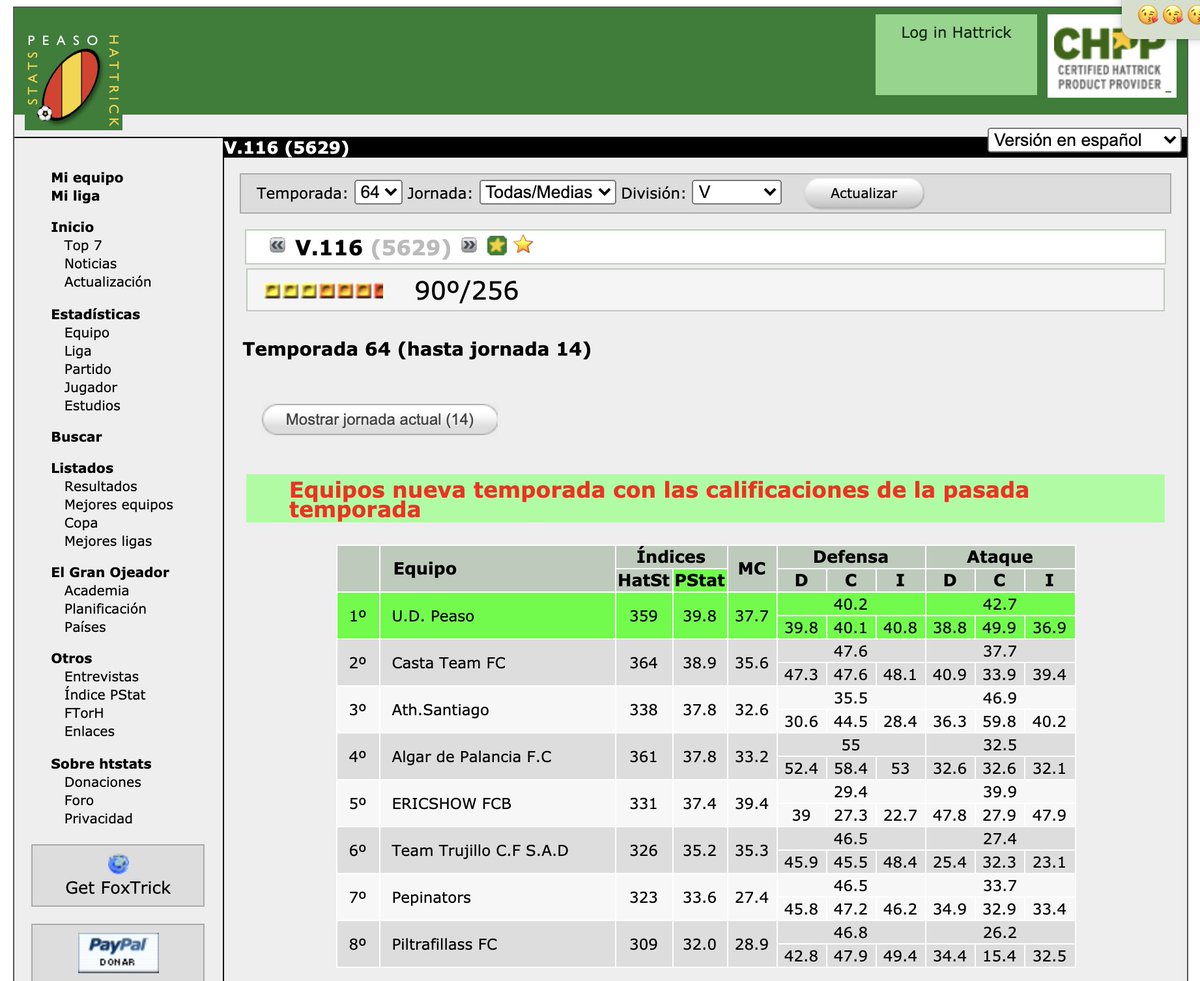Go to previous league with the left double-arrow icon
1200x981 pixels.
point(278,245)
